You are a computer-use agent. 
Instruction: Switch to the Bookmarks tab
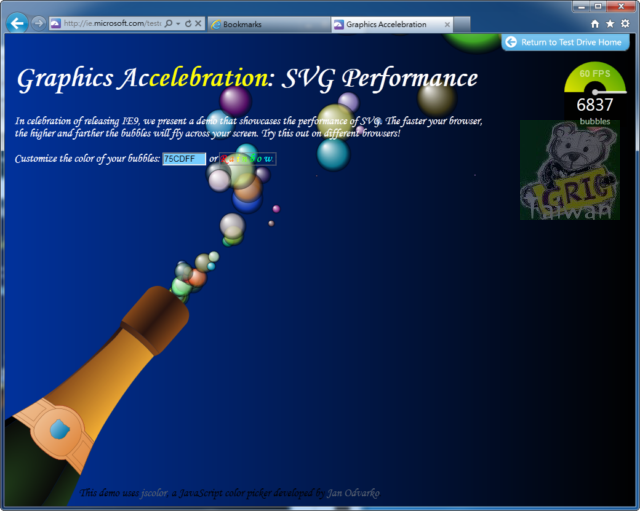(x=269, y=24)
